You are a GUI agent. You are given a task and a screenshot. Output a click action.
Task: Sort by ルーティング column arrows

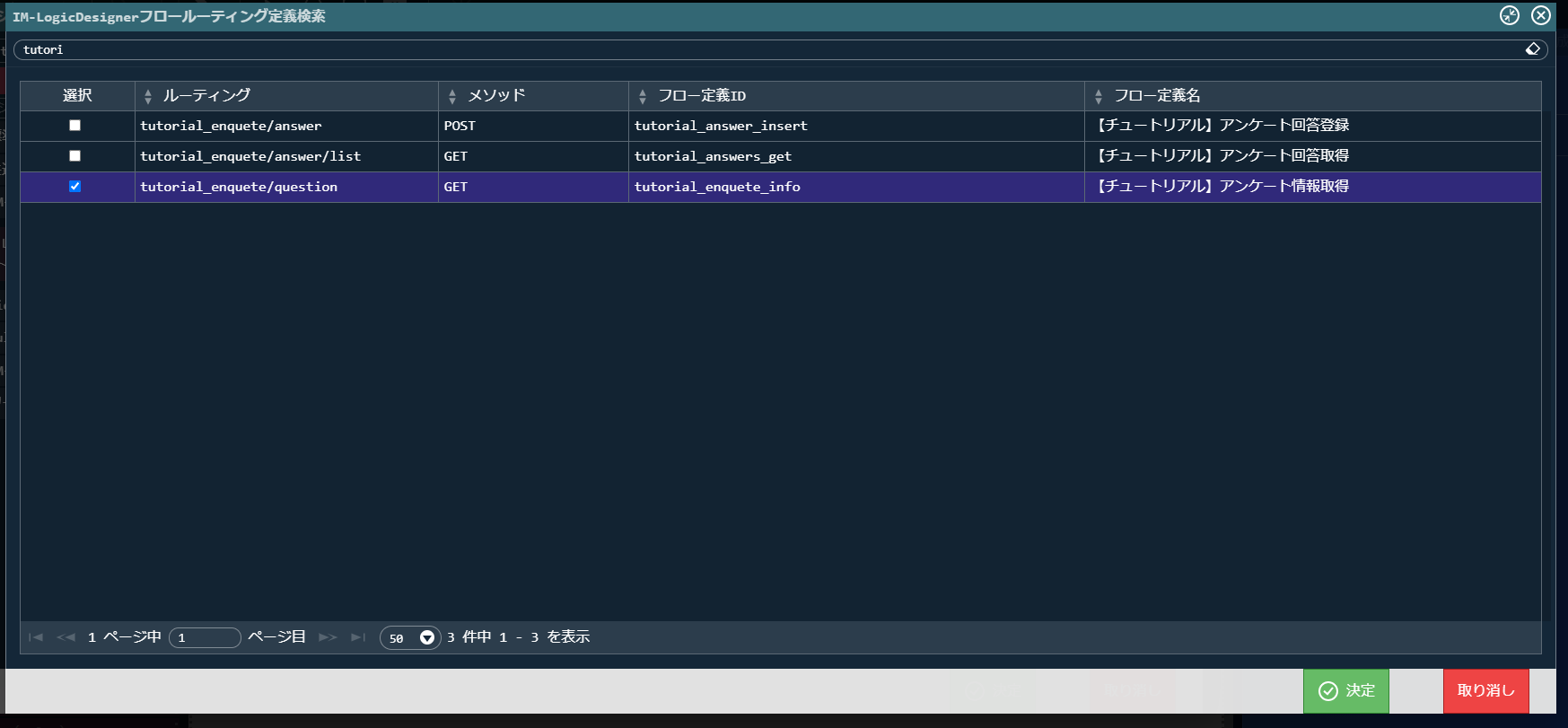(x=148, y=97)
